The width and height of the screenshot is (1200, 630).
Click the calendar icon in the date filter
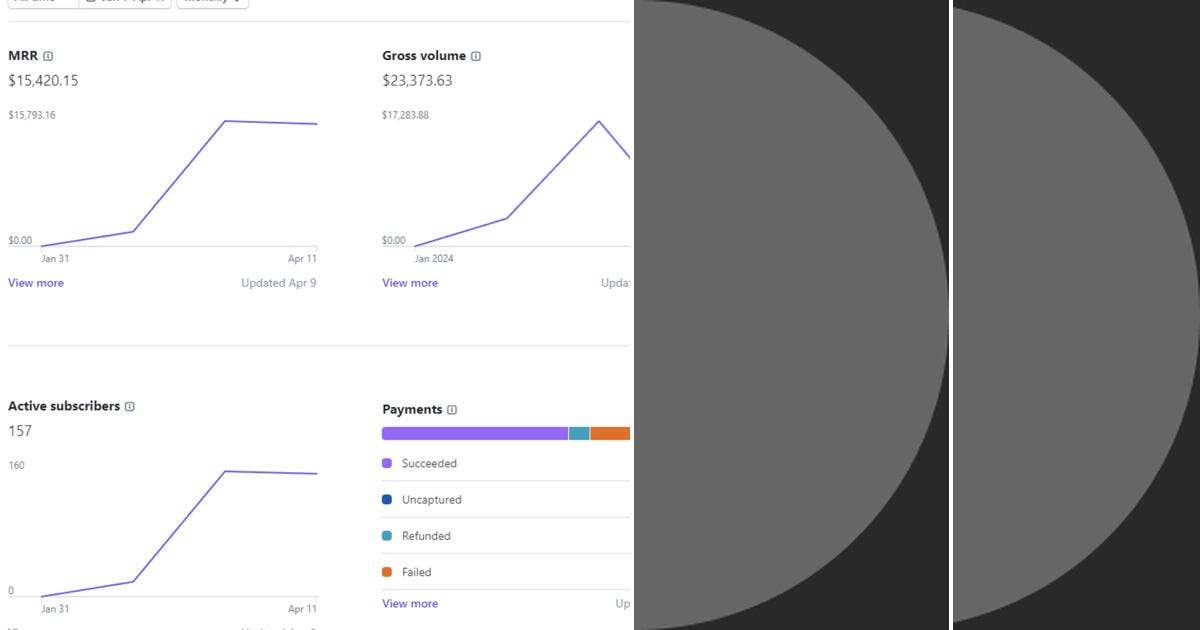point(92,2)
